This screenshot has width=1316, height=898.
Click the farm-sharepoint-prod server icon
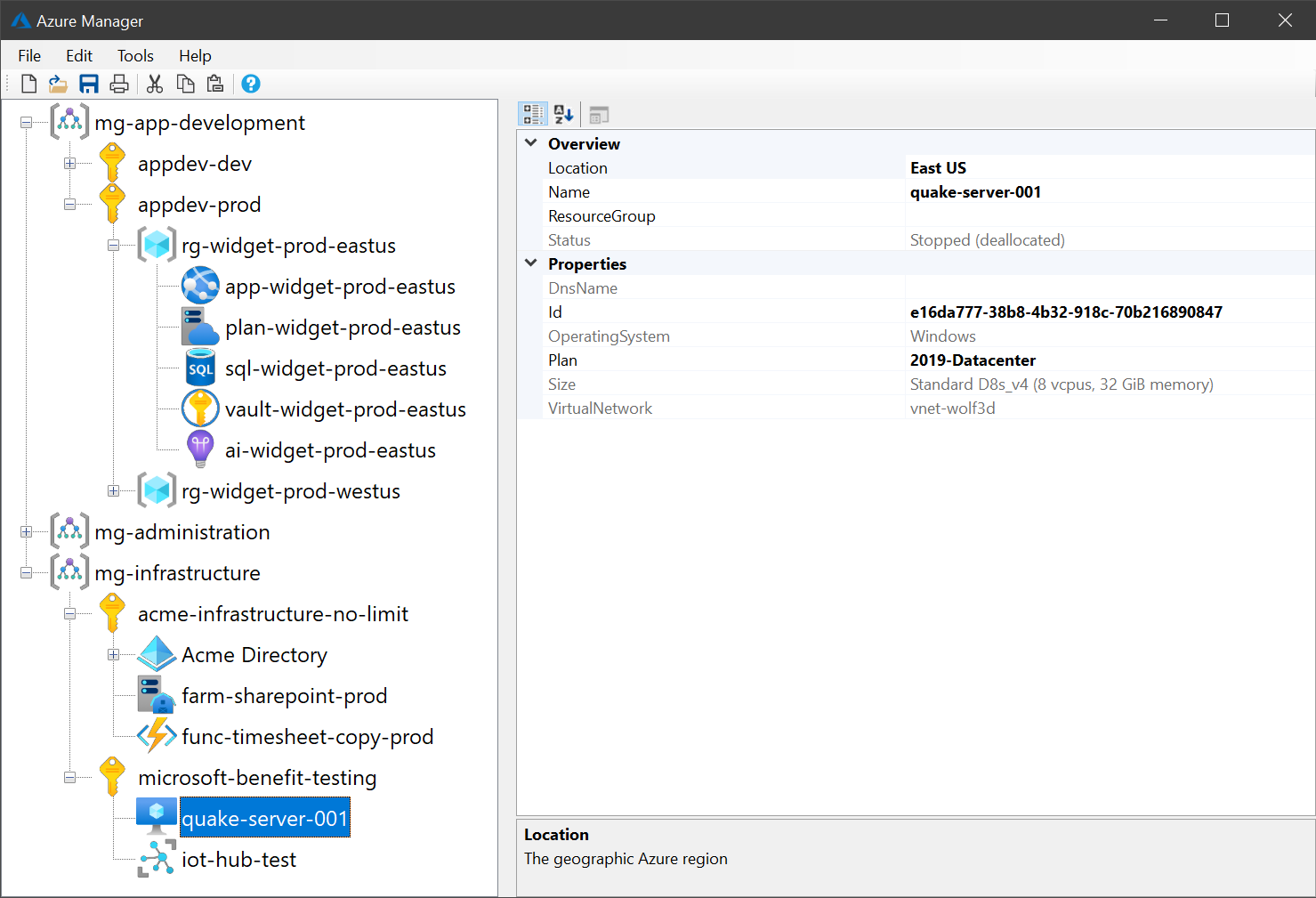coord(157,695)
